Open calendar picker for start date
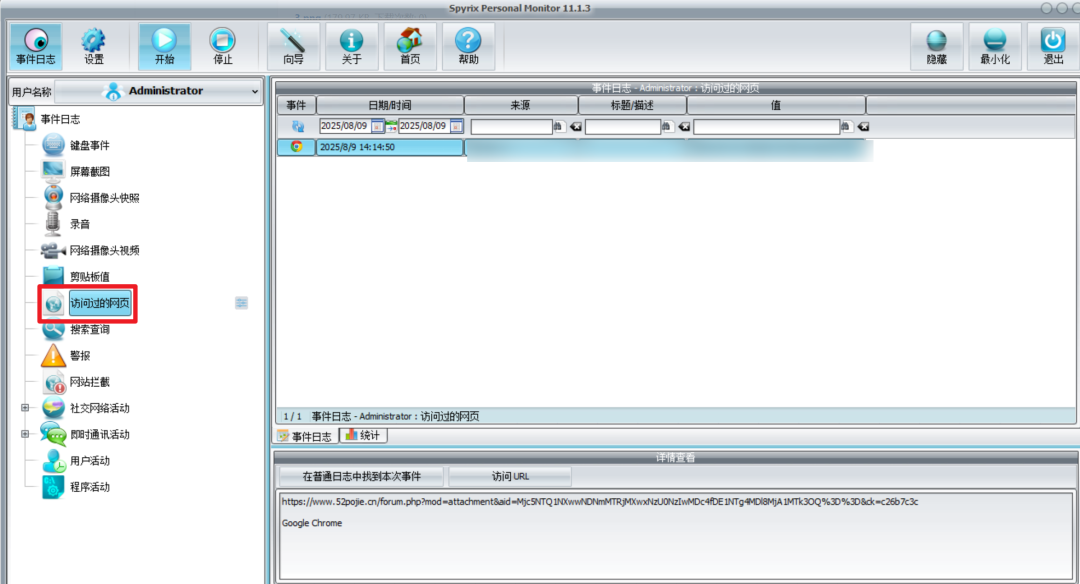 (377, 126)
